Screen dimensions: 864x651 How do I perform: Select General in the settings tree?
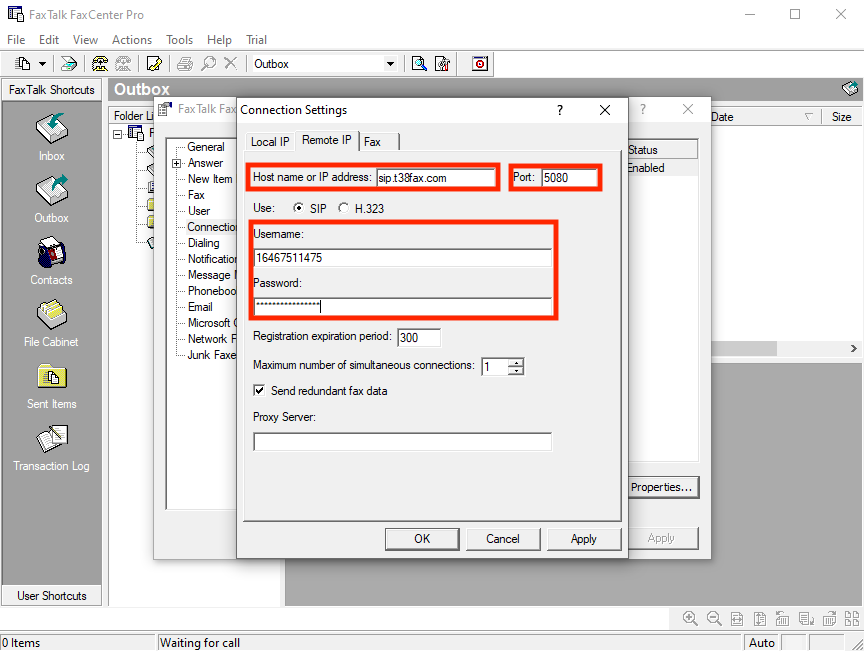206,147
